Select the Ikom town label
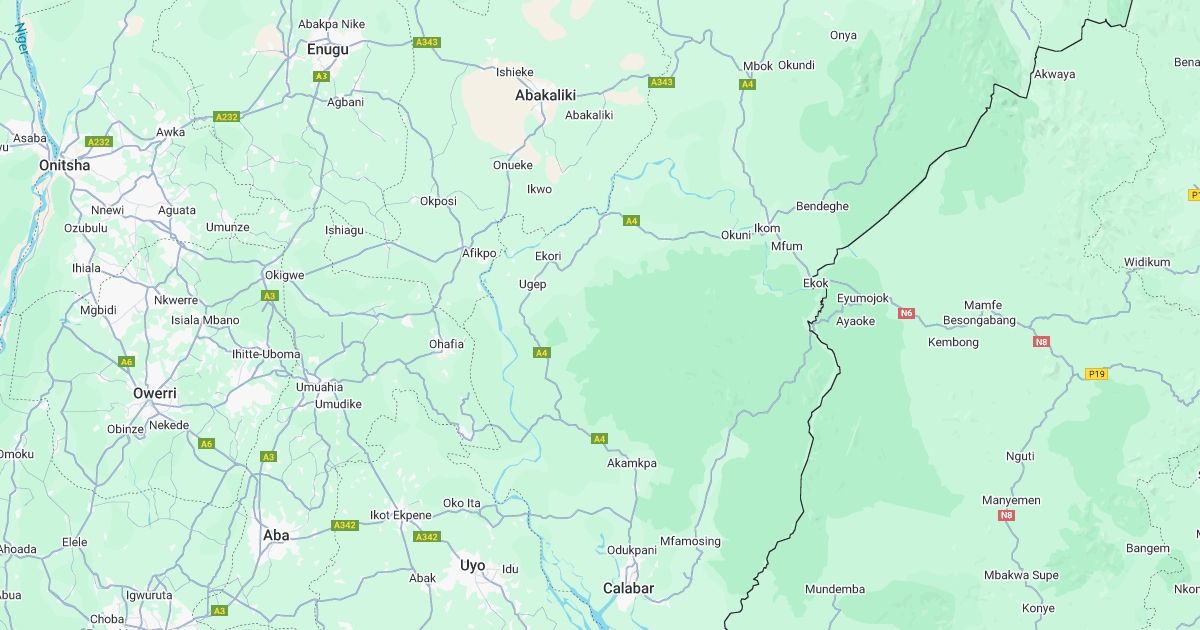The width and height of the screenshot is (1200, 630). (x=767, y=228)
